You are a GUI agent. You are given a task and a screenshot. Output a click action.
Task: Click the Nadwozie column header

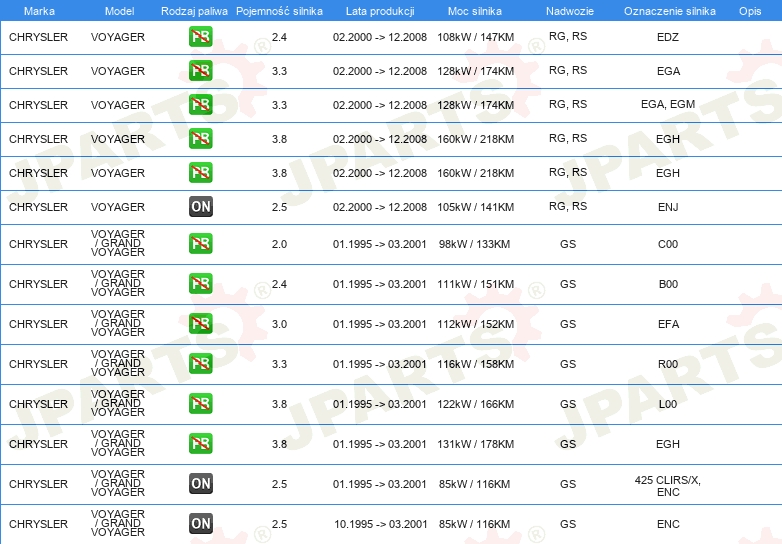(x=570, y=11)
